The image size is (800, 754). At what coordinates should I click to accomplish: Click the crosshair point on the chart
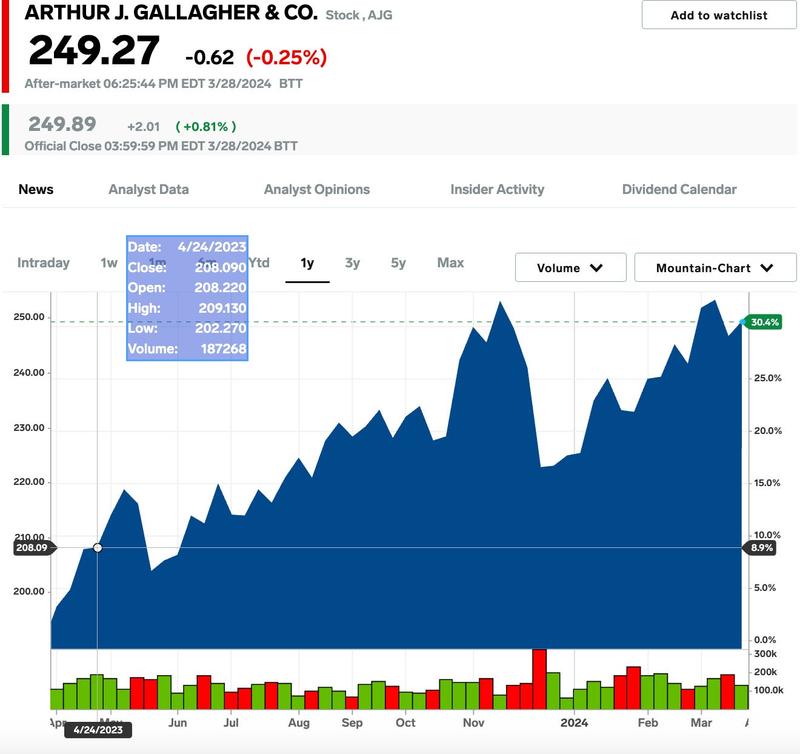pyautogui.click(x=97, y=548)
